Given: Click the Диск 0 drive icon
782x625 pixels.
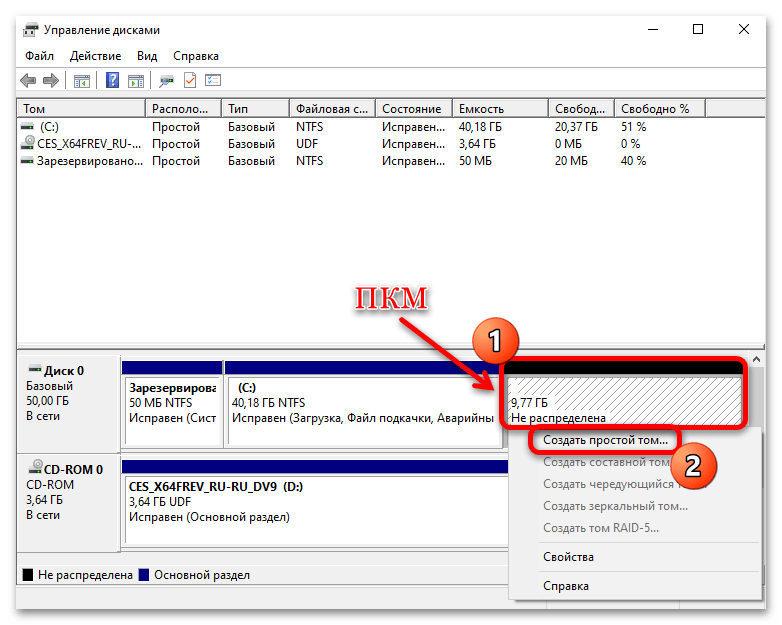Looking at the screenshot, I should pyautogui.click(x=35, y=369).
